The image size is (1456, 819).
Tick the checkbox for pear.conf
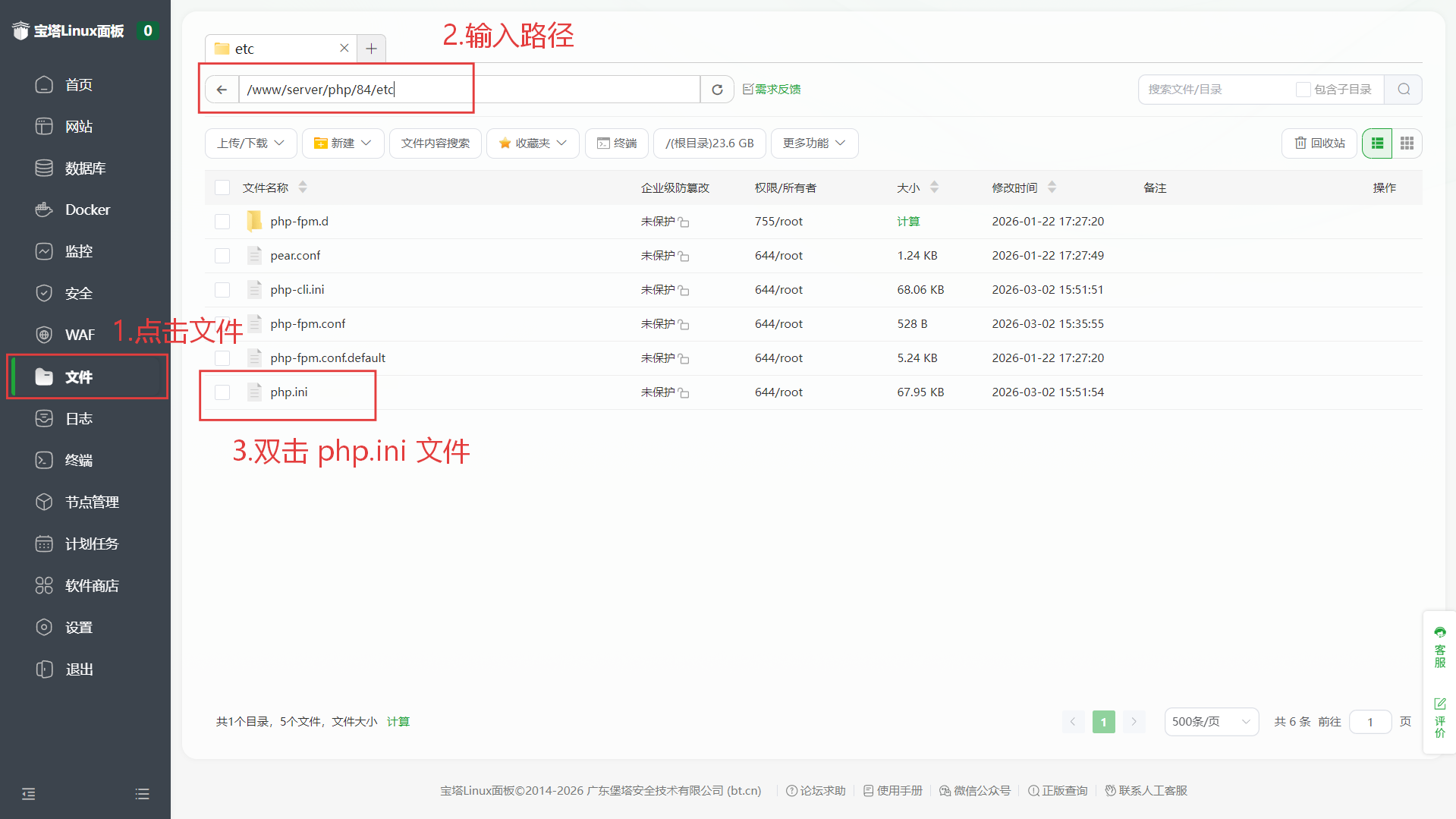pos(222,256)
